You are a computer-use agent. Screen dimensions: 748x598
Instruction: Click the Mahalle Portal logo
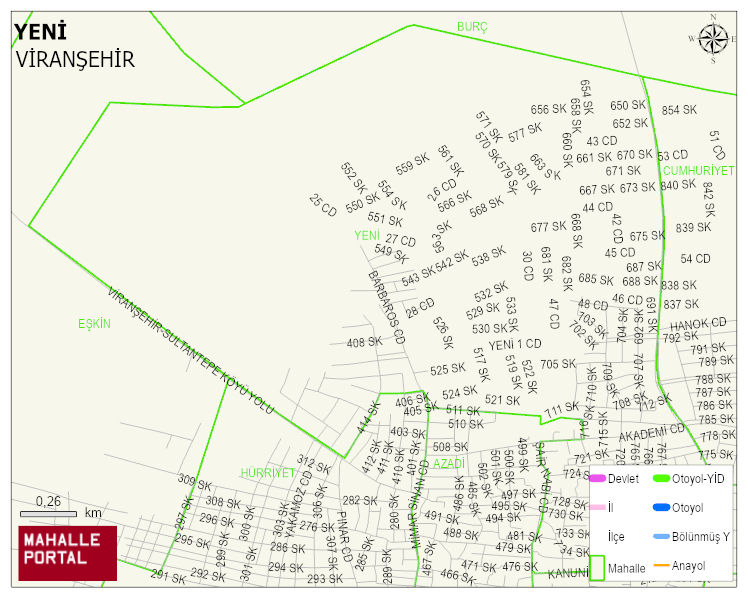click(68, 553)
